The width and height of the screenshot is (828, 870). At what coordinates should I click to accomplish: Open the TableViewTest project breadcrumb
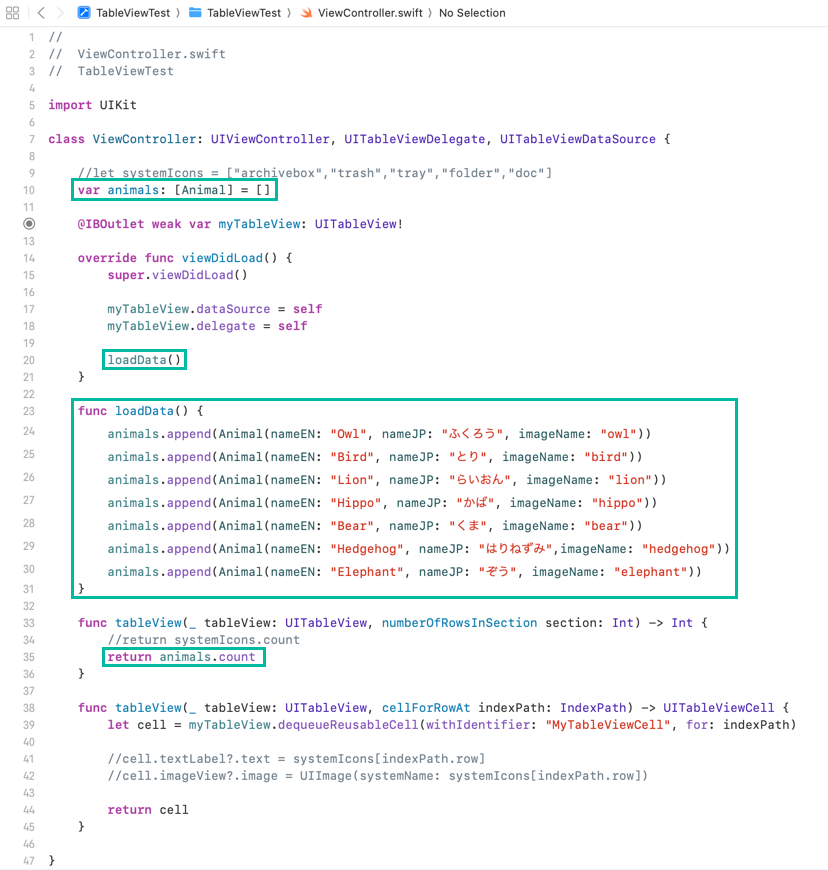pos(134,13)
